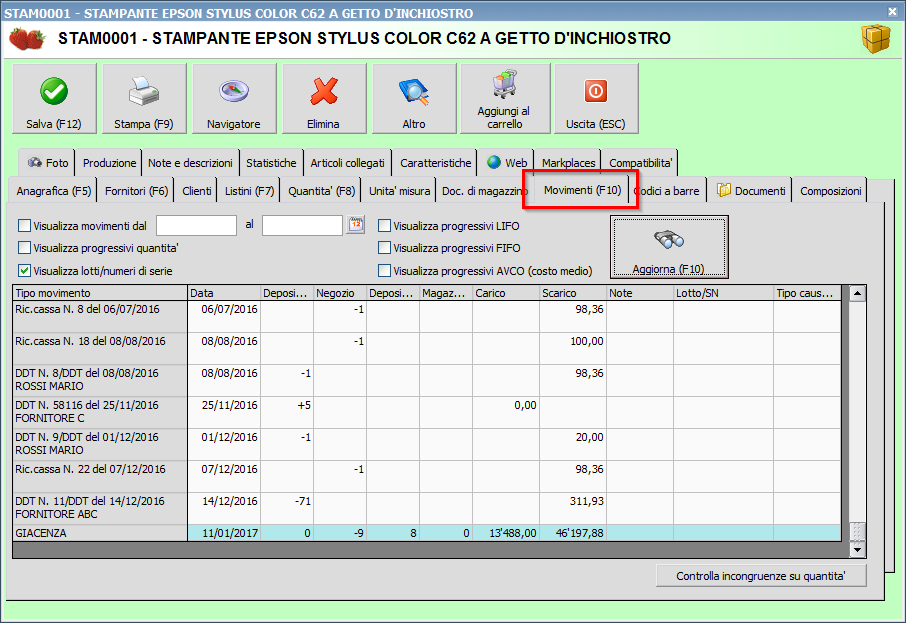
Task: Click the Negozio column header
Action: coord(340,293)
